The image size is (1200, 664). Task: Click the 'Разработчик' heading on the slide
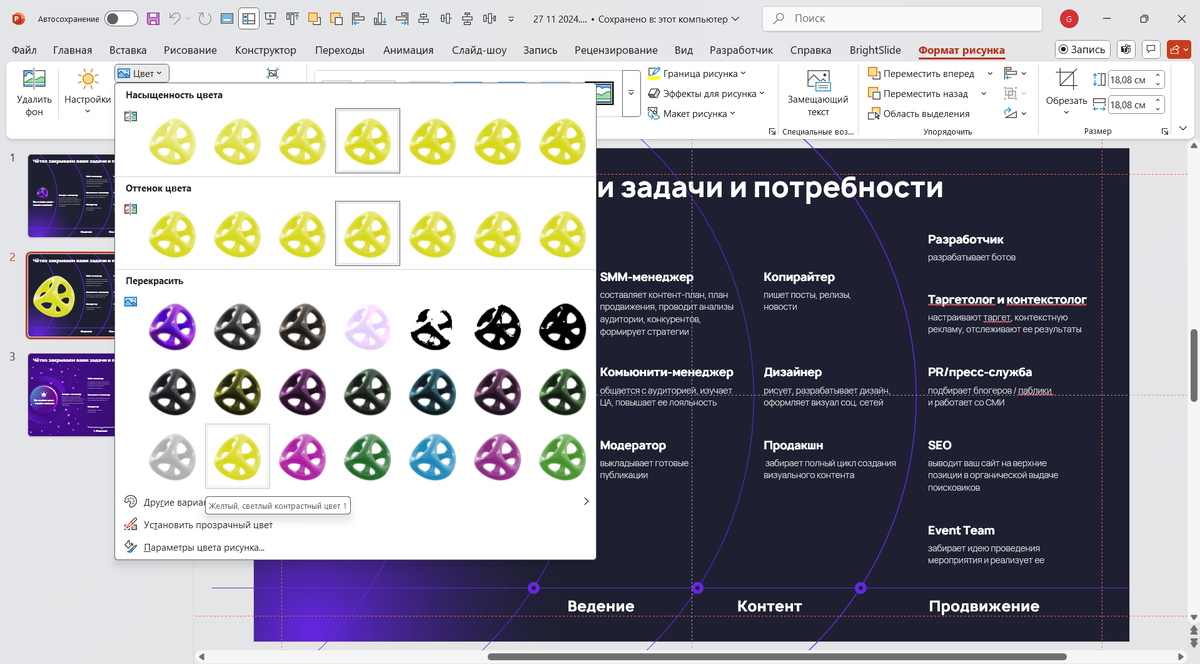tap(965, 240)
